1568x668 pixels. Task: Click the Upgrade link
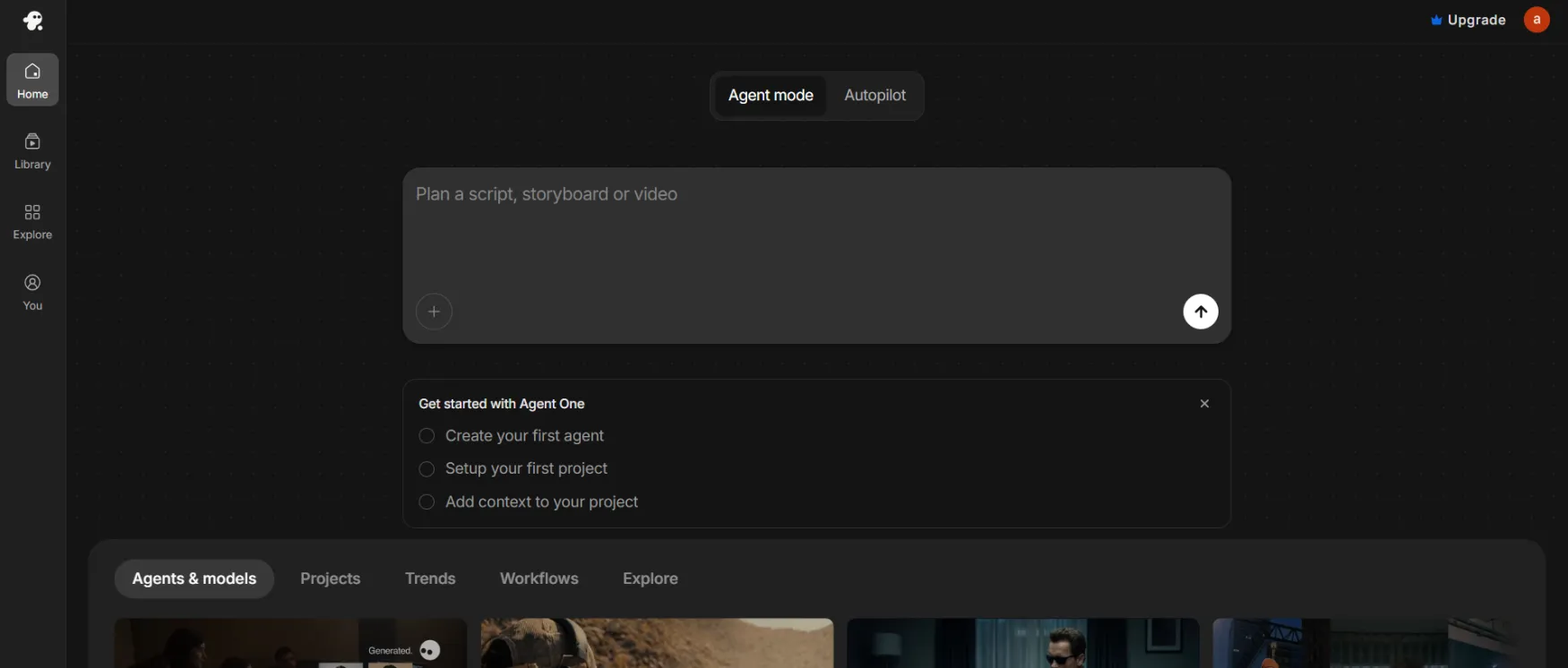[x=1477, y=20]
